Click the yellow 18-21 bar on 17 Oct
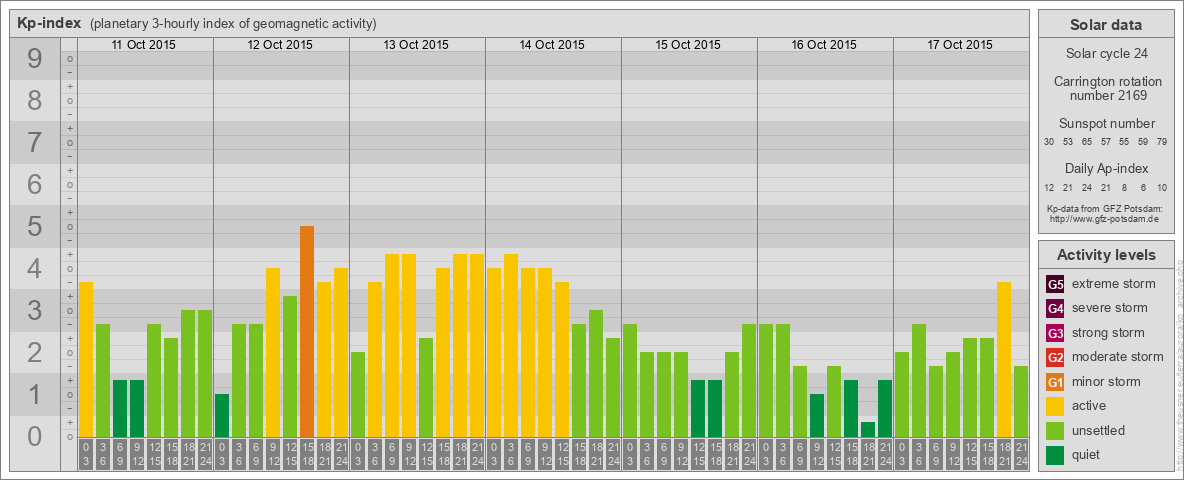The image size is (1184, 480). click(1004, 359)
